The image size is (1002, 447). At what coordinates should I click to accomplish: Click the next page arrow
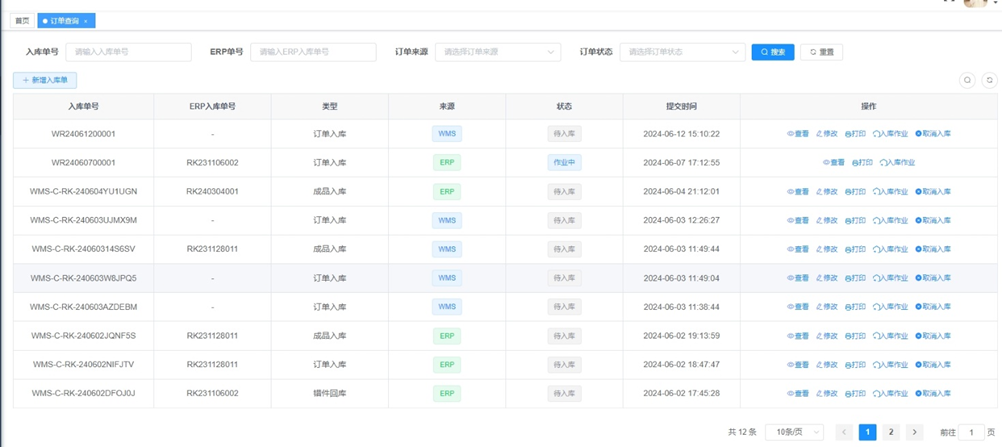(x=914, y=432)
